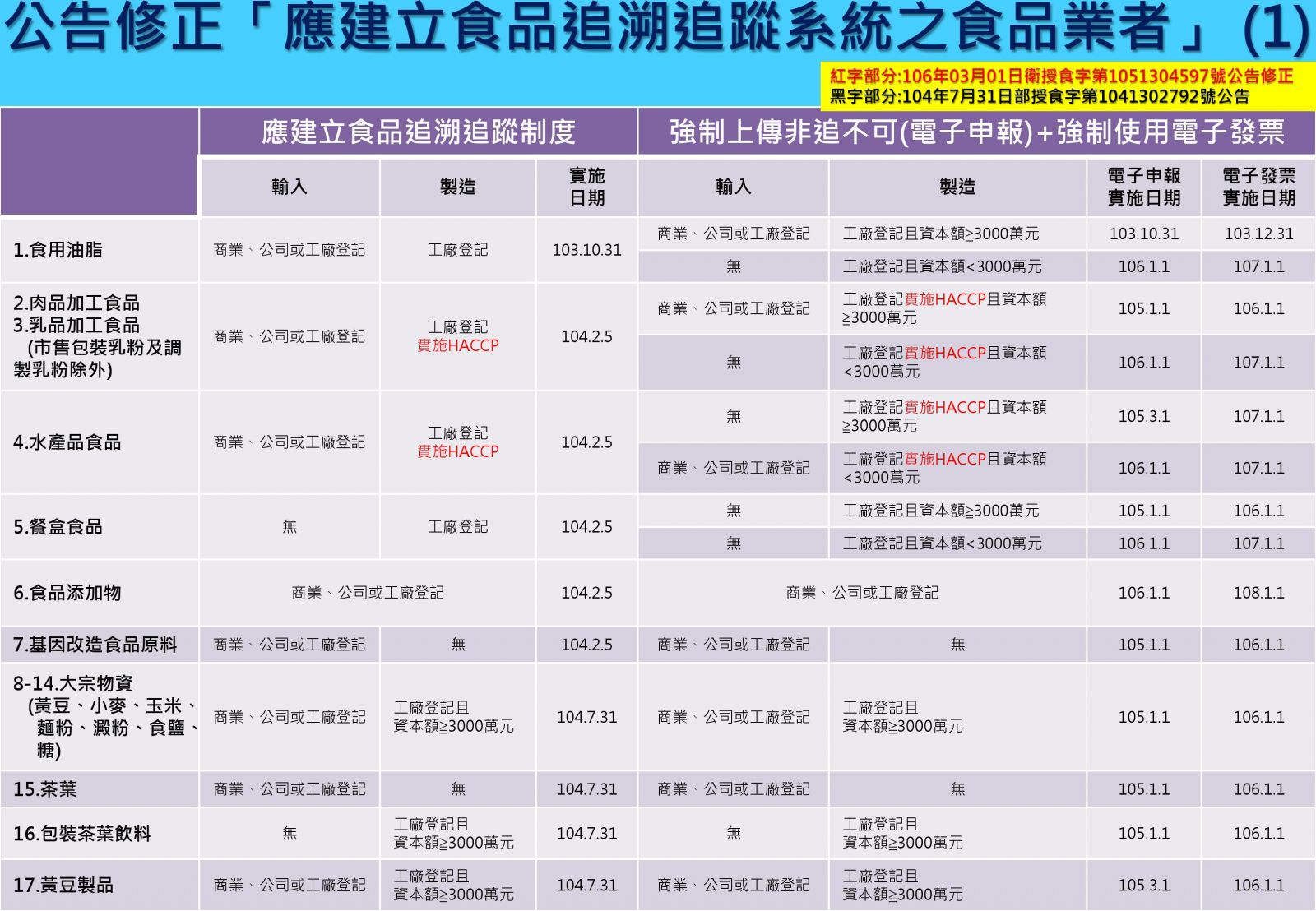Click 106.1.1 電子申報 date in 食品添加物 row

pos(1143,593)
